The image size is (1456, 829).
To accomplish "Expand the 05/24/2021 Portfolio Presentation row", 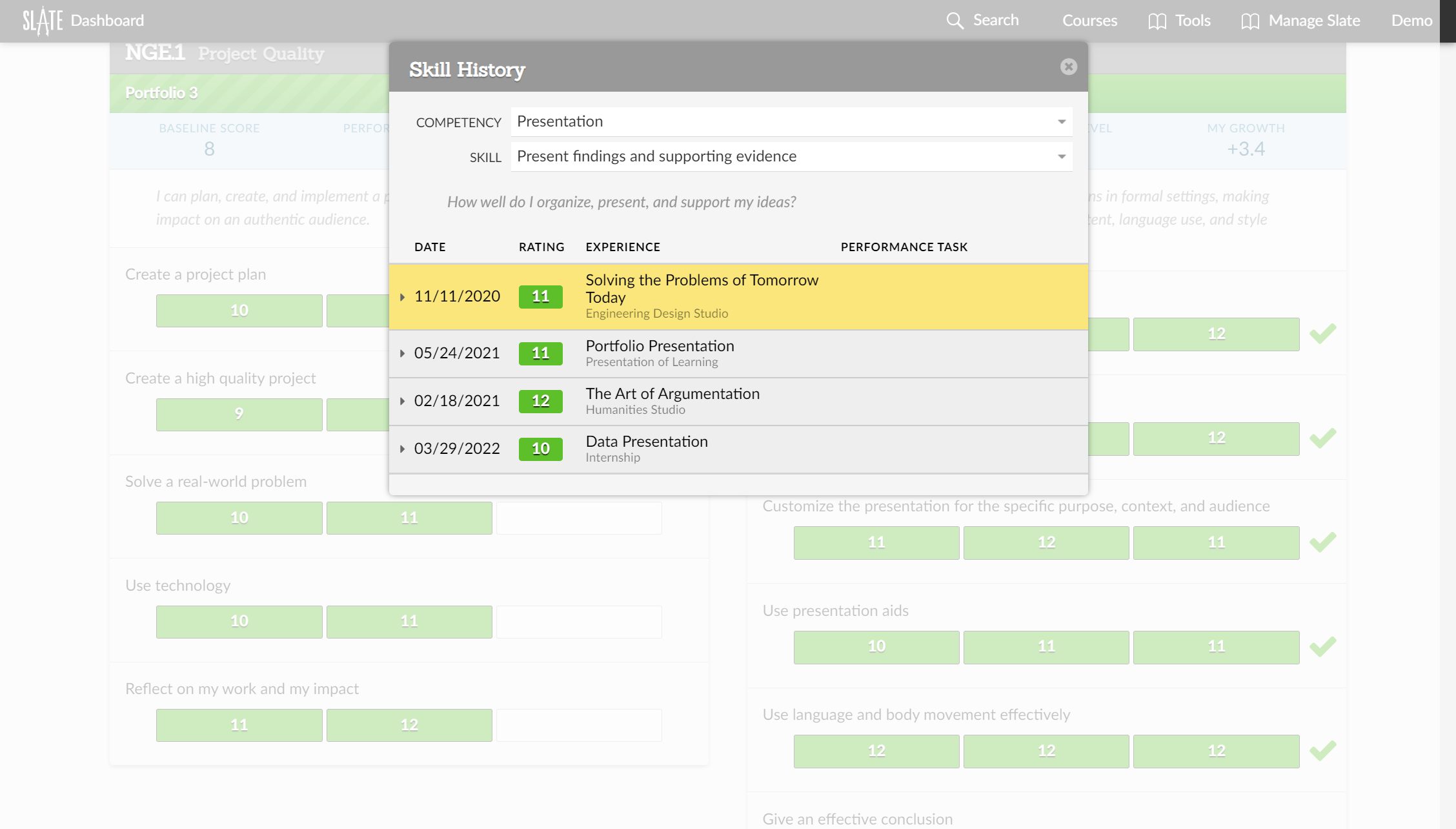I will [402, 353].
